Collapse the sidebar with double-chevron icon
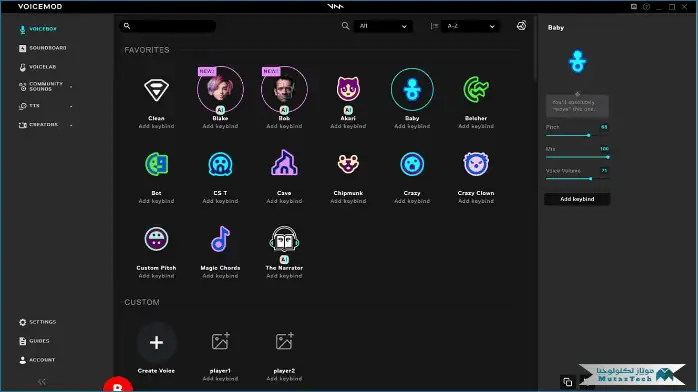The height and width of the screenshot is (392, 698). click(x=42, y=382)
